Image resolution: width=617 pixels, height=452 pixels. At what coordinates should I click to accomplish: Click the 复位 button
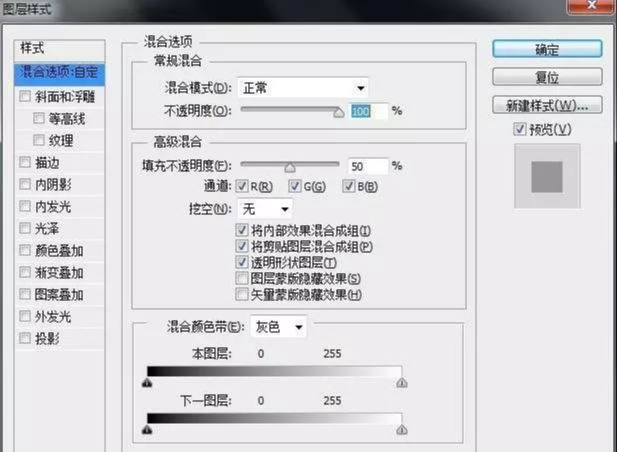(x=547, y=77)
